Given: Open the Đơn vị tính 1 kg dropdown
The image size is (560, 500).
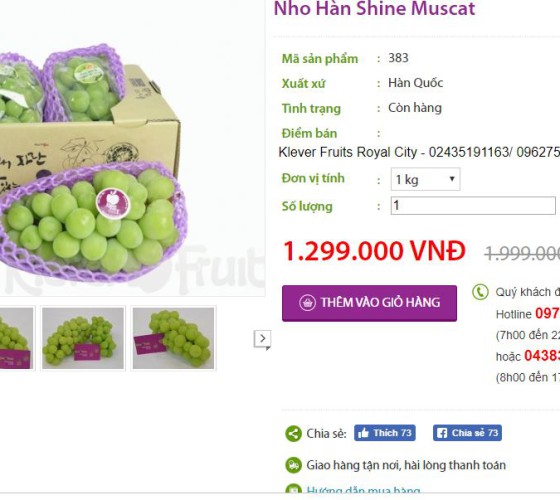Looking at the screenshot, I should pyautogui.click(x=425, y=179).
